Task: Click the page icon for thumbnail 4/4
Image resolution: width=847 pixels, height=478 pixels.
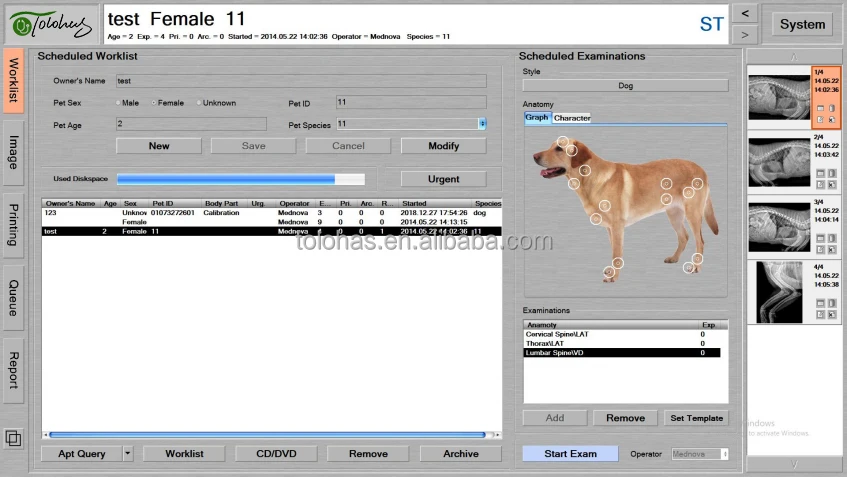Action: click(832, 303)
